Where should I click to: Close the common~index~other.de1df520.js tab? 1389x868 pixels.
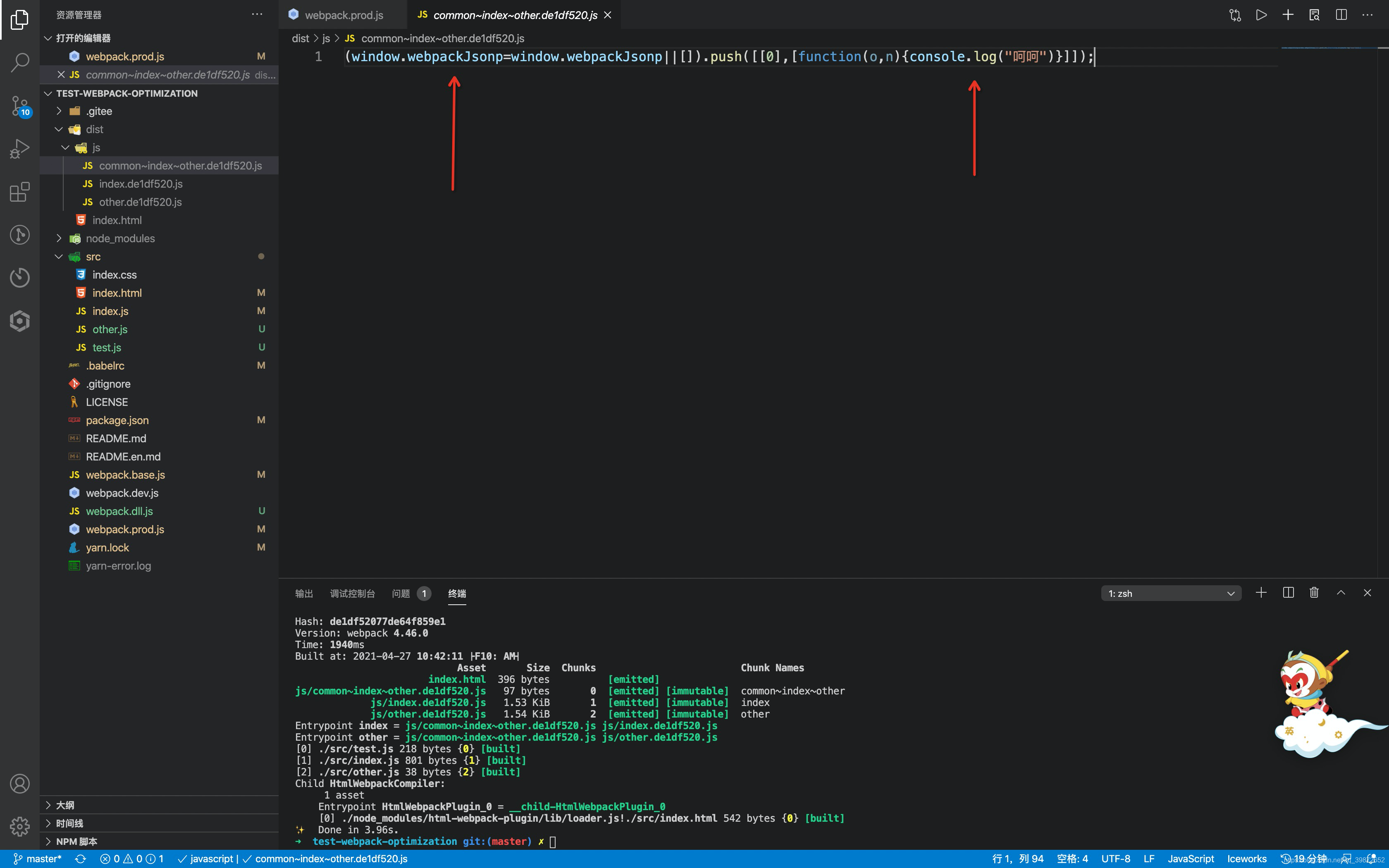[x=608, y=15]
